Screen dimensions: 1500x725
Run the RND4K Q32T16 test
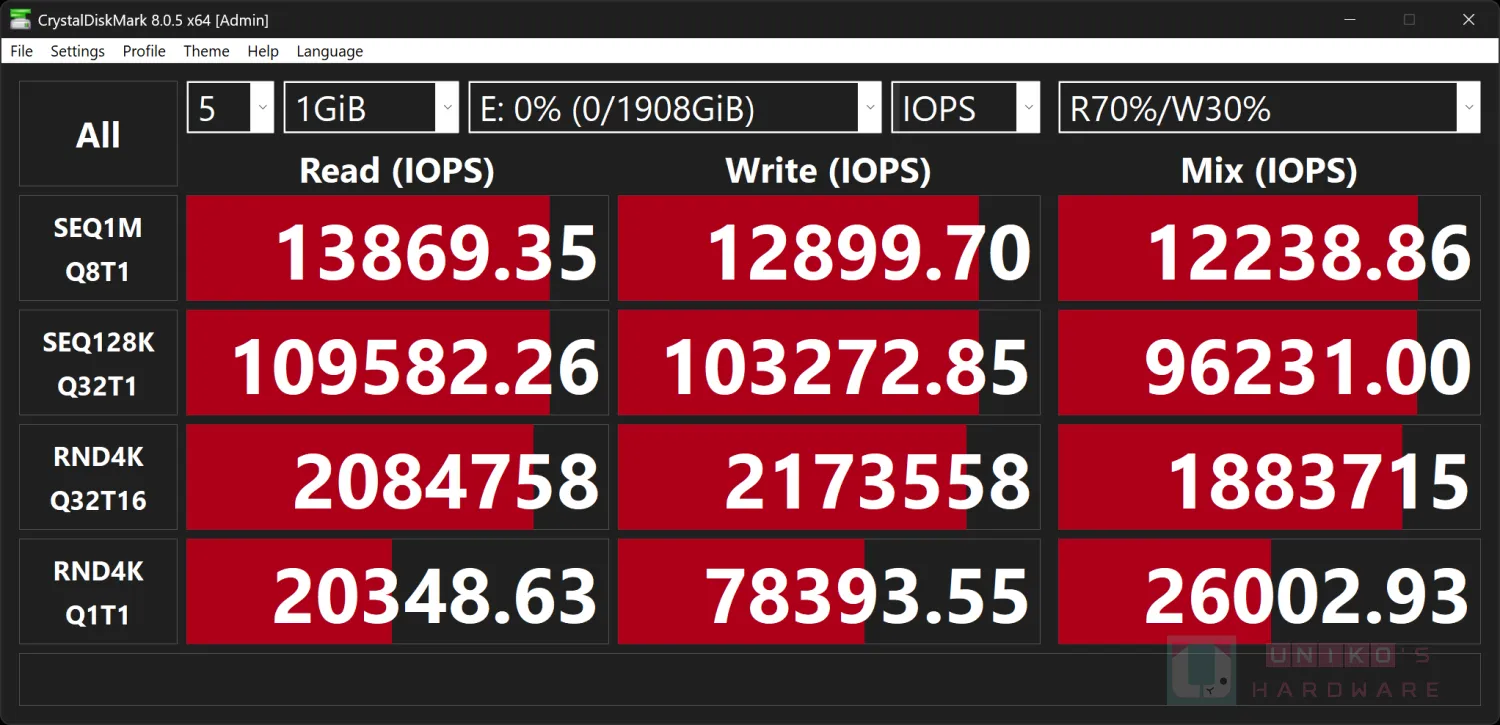click(98, 478)
